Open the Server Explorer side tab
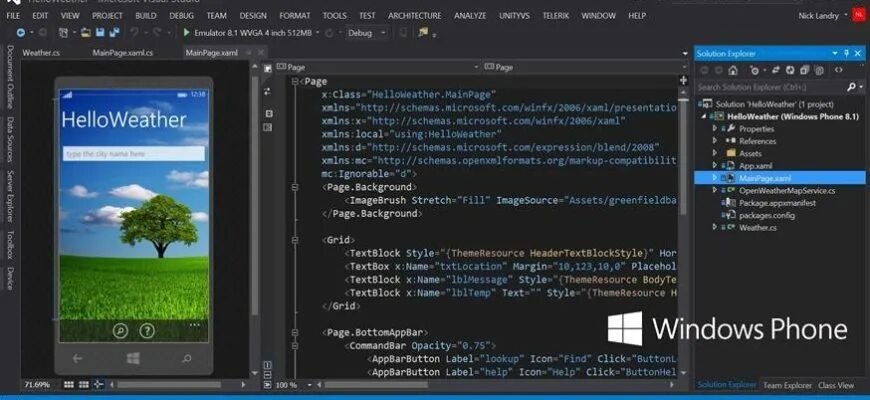This screenshot has height=400, width=870. point(10,196)
